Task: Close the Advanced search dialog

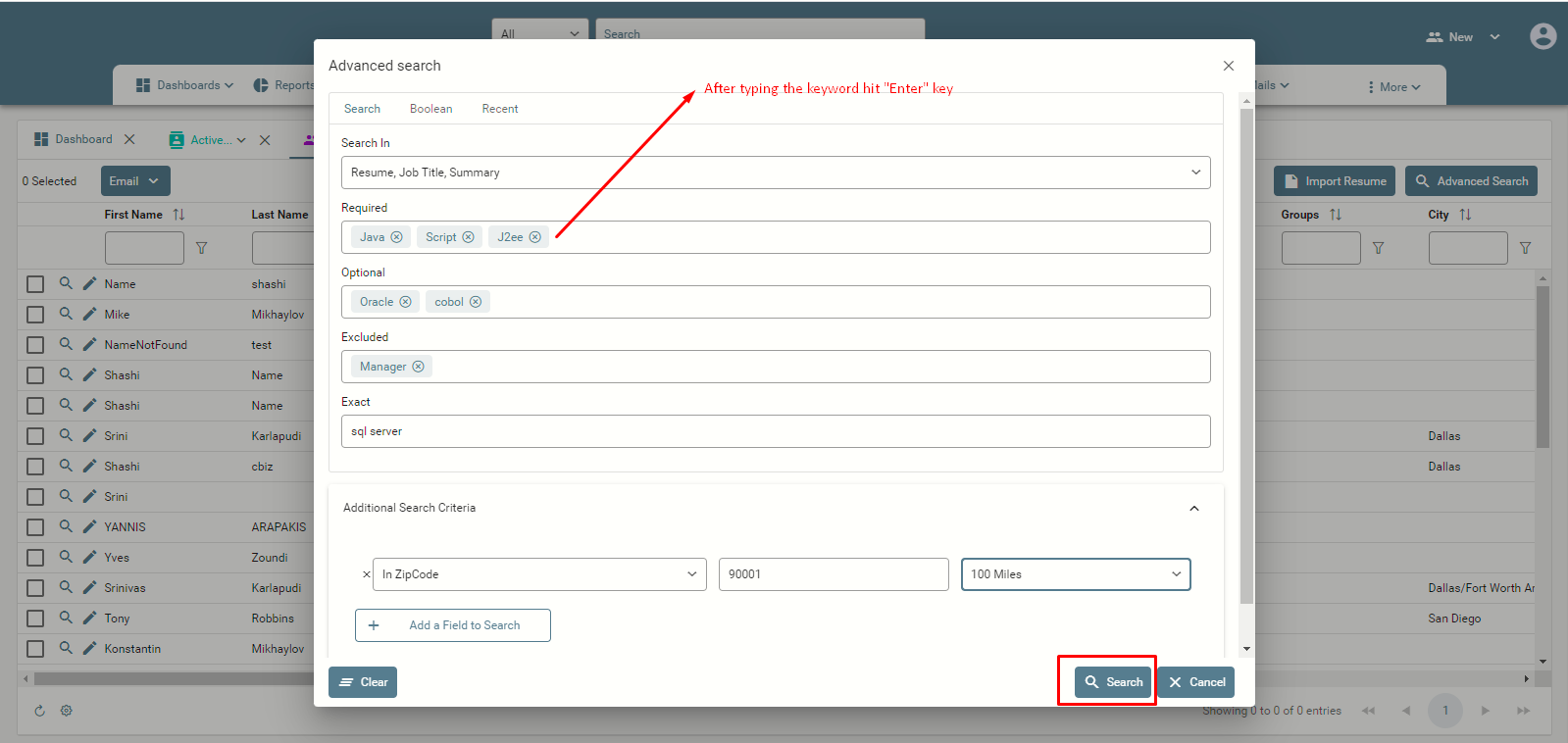Action: coord(1228,66)
